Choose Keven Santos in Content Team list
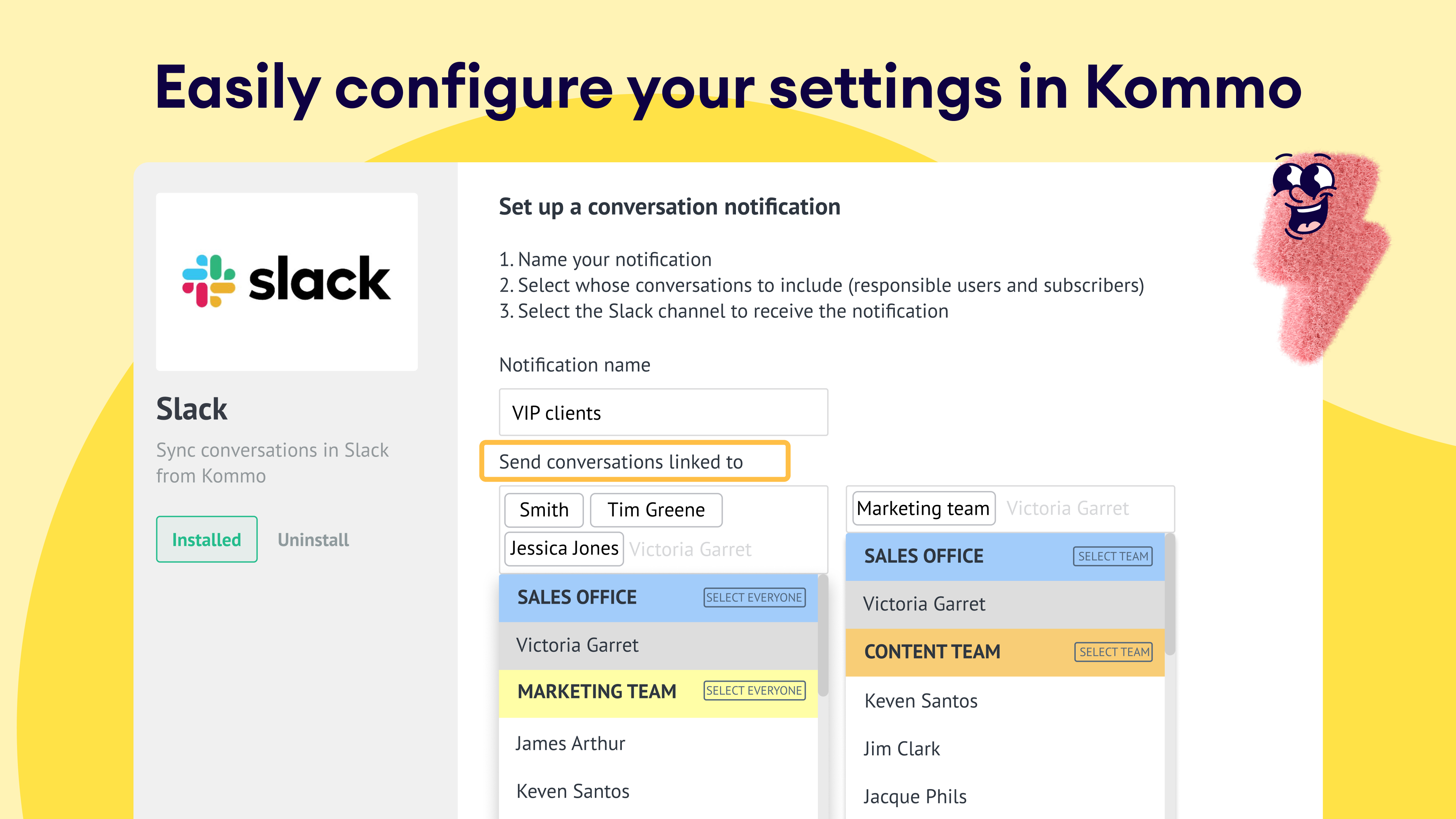The width and height of the screenshot is (1456, 819). (x=921, y=701)
